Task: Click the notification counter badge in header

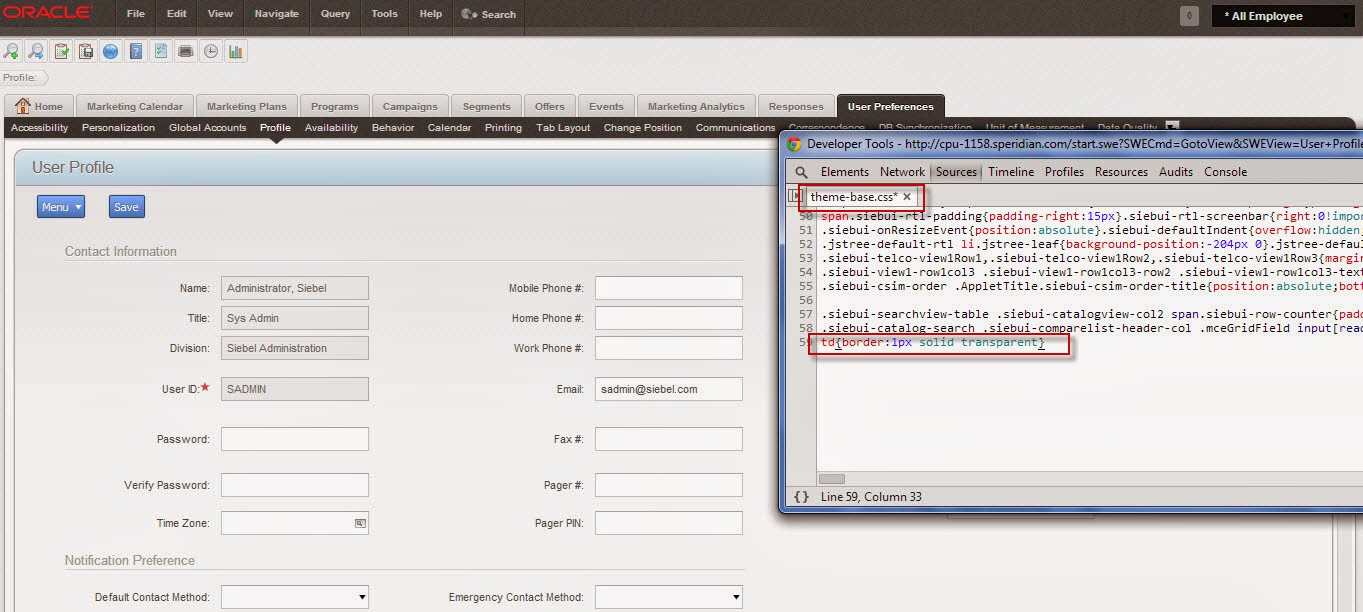Action: pyautogui.click(x=1189, y=16)
